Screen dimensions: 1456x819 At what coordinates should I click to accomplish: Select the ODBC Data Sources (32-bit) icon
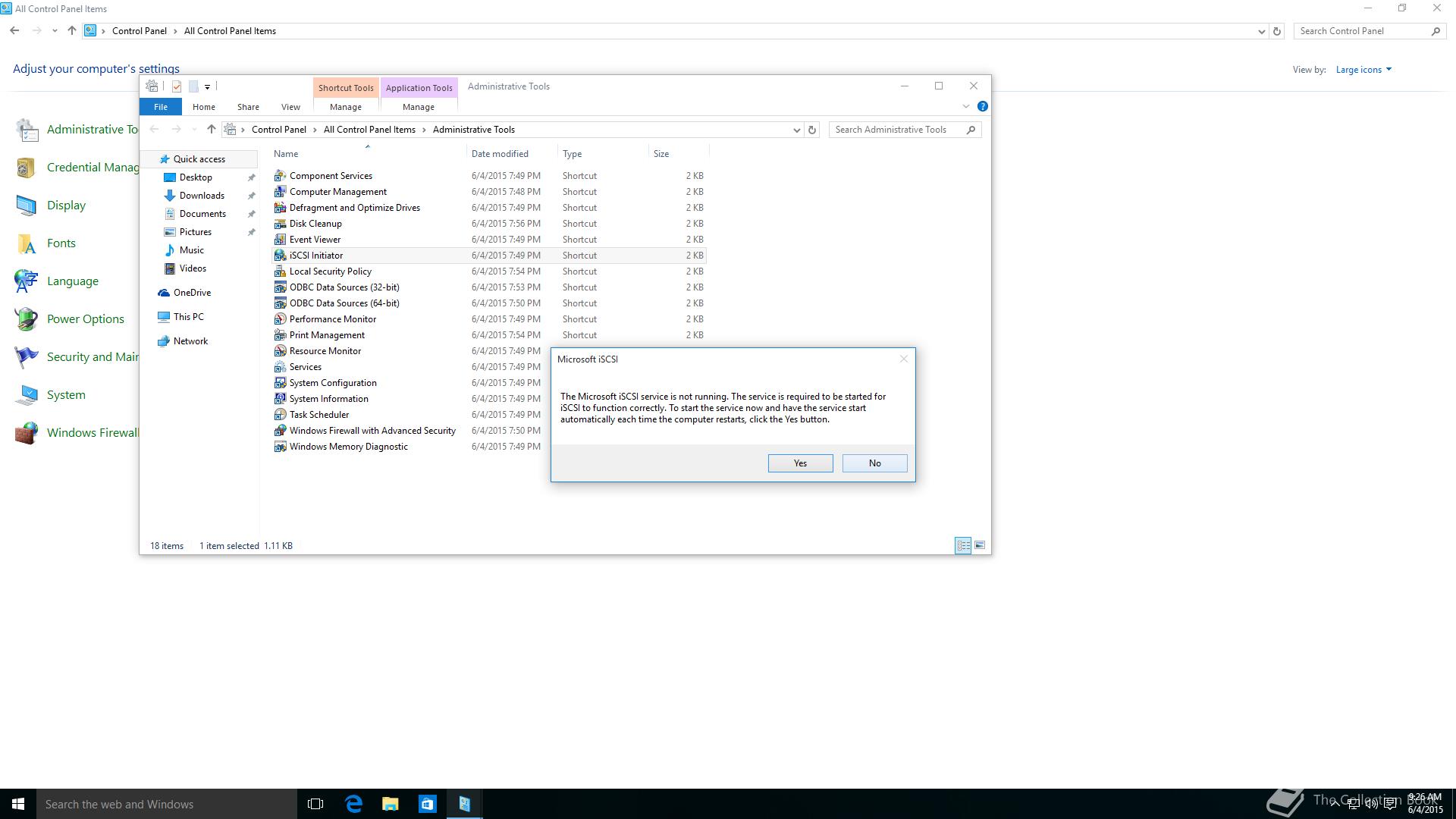pos(280,287)
